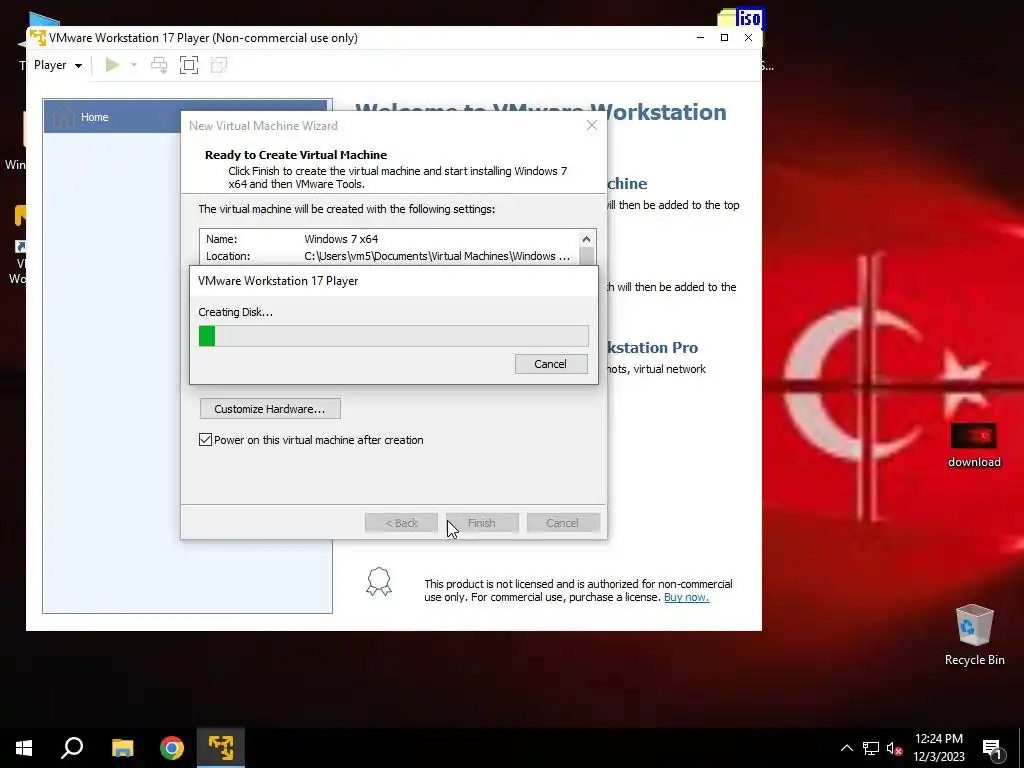Show hidden tray icons chevron
This screenshot has height=768, width=1024.
pos(846,748)
